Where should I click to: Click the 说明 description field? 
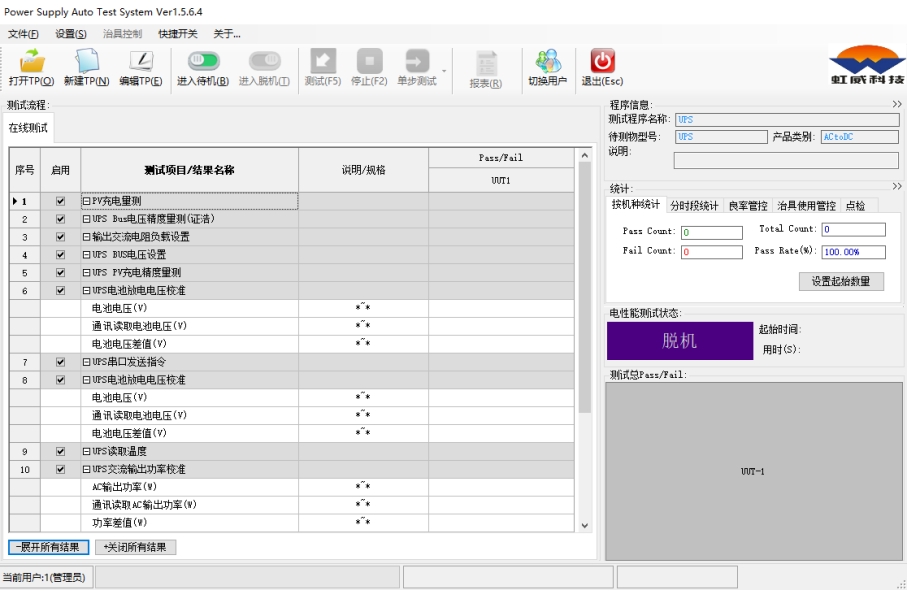786,160
